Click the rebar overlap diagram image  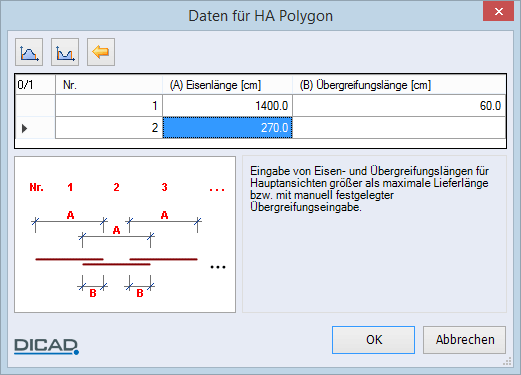pyautogui.click(x=125, y=234)
